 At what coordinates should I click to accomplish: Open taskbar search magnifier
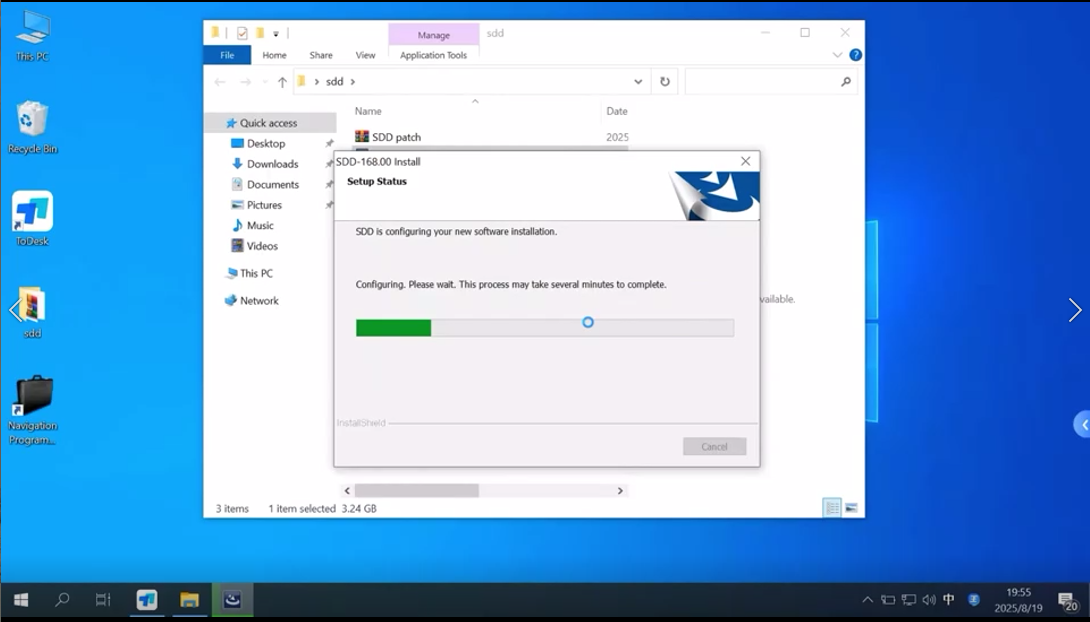click(x=62, y=599)
